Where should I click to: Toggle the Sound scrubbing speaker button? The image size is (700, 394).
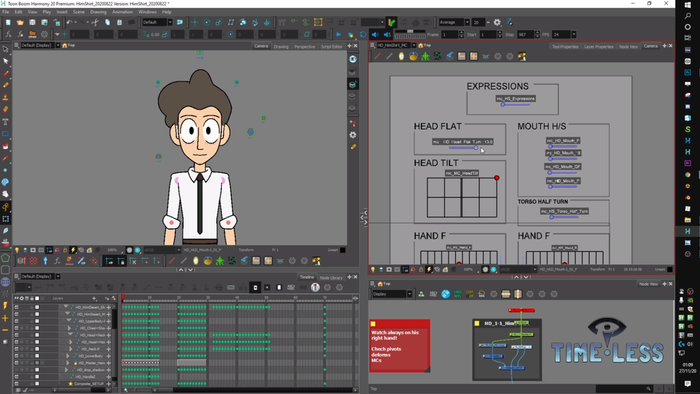[387, 34]
